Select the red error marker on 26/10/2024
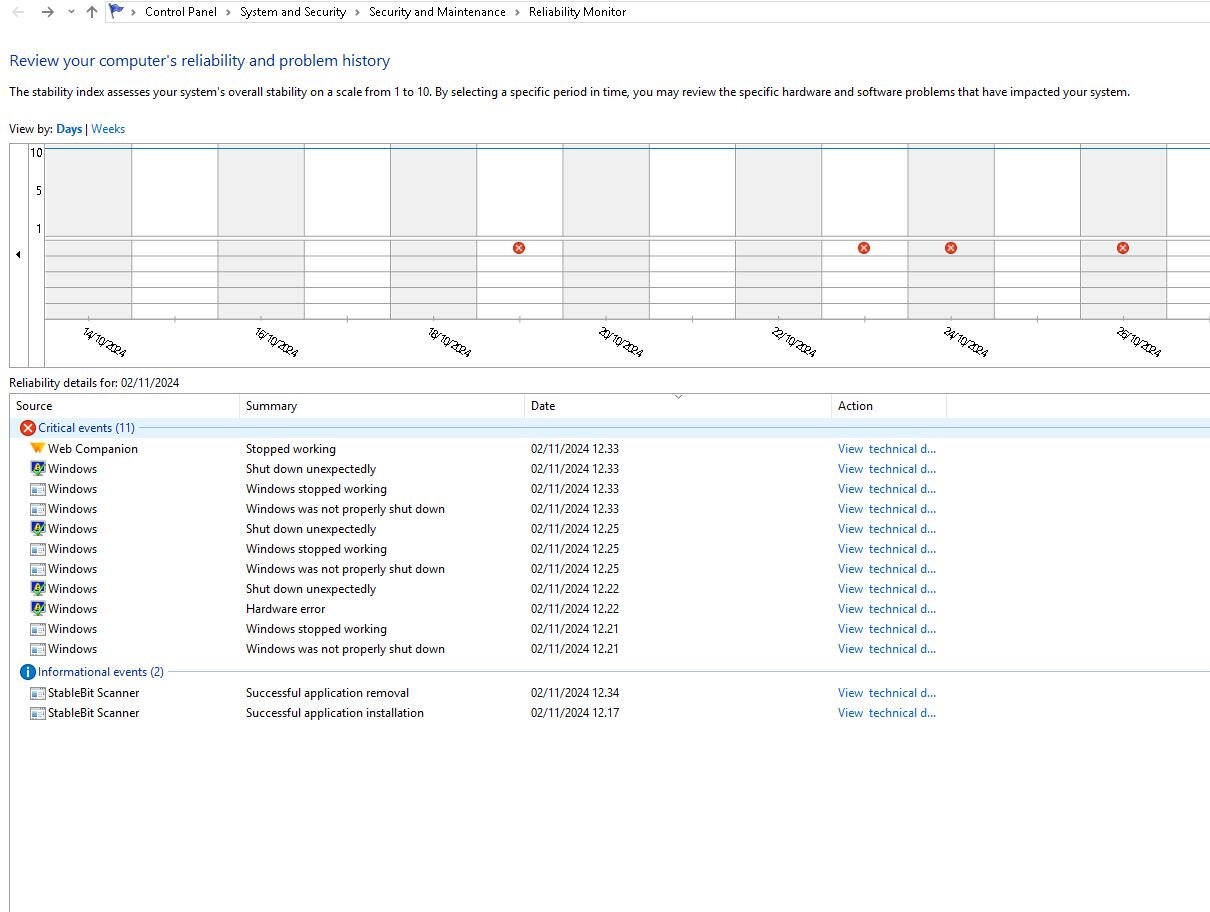The image size is (1210, 912). tap(1123, 248)
